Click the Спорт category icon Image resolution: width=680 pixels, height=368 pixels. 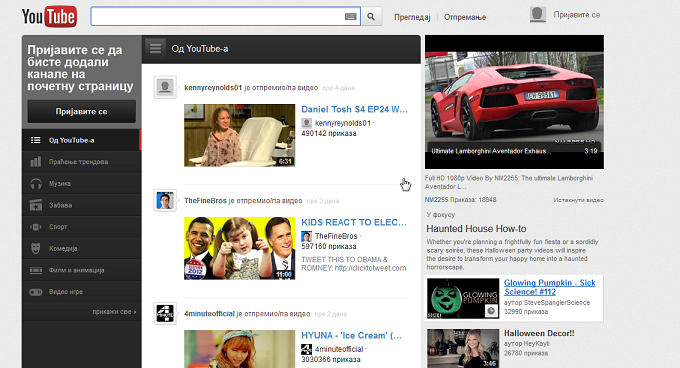(36, 227)
